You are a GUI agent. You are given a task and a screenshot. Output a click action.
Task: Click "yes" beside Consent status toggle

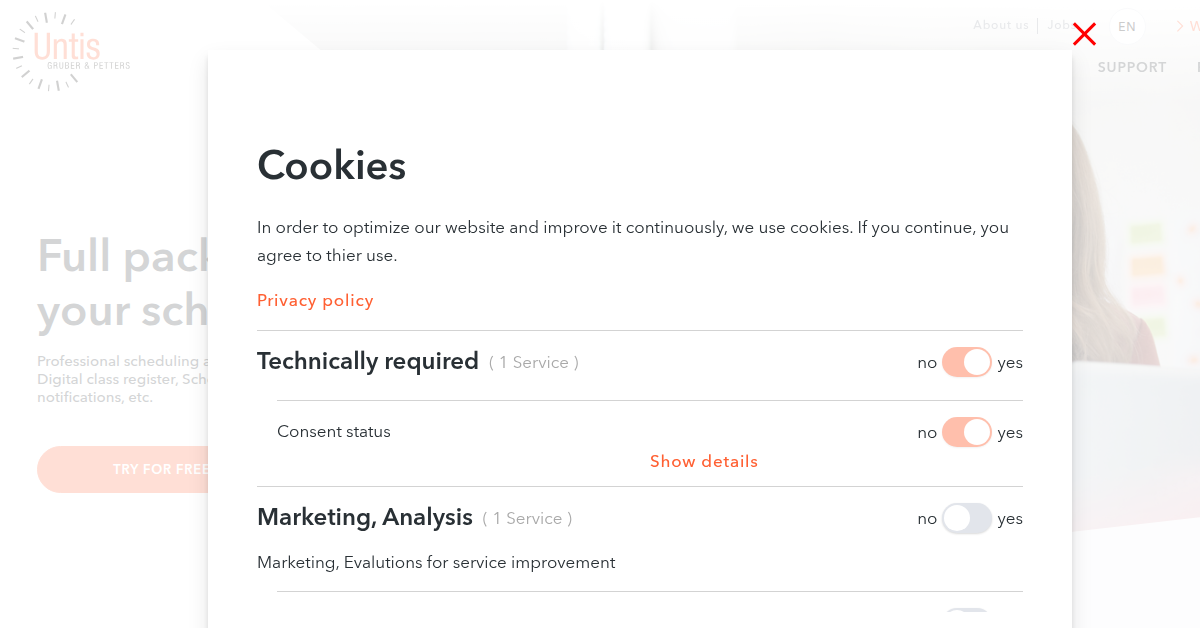coord(1010,433)
